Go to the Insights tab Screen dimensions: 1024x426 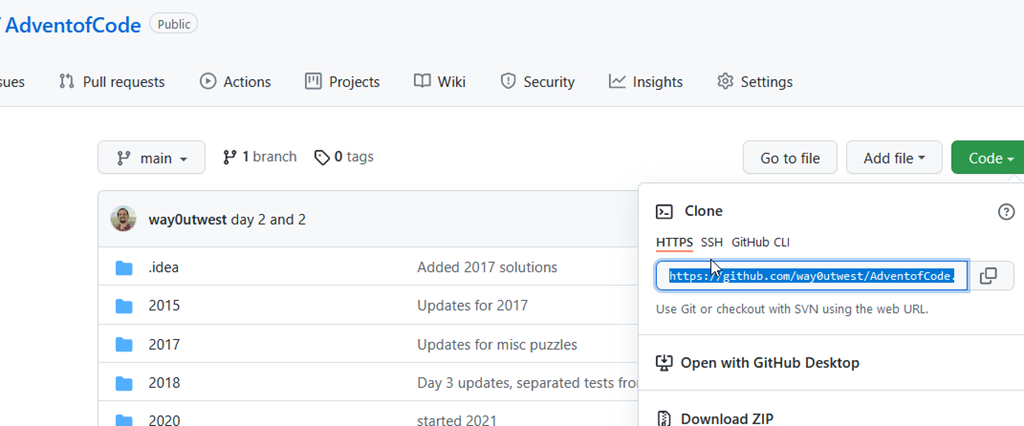click(x=646, y=82)
